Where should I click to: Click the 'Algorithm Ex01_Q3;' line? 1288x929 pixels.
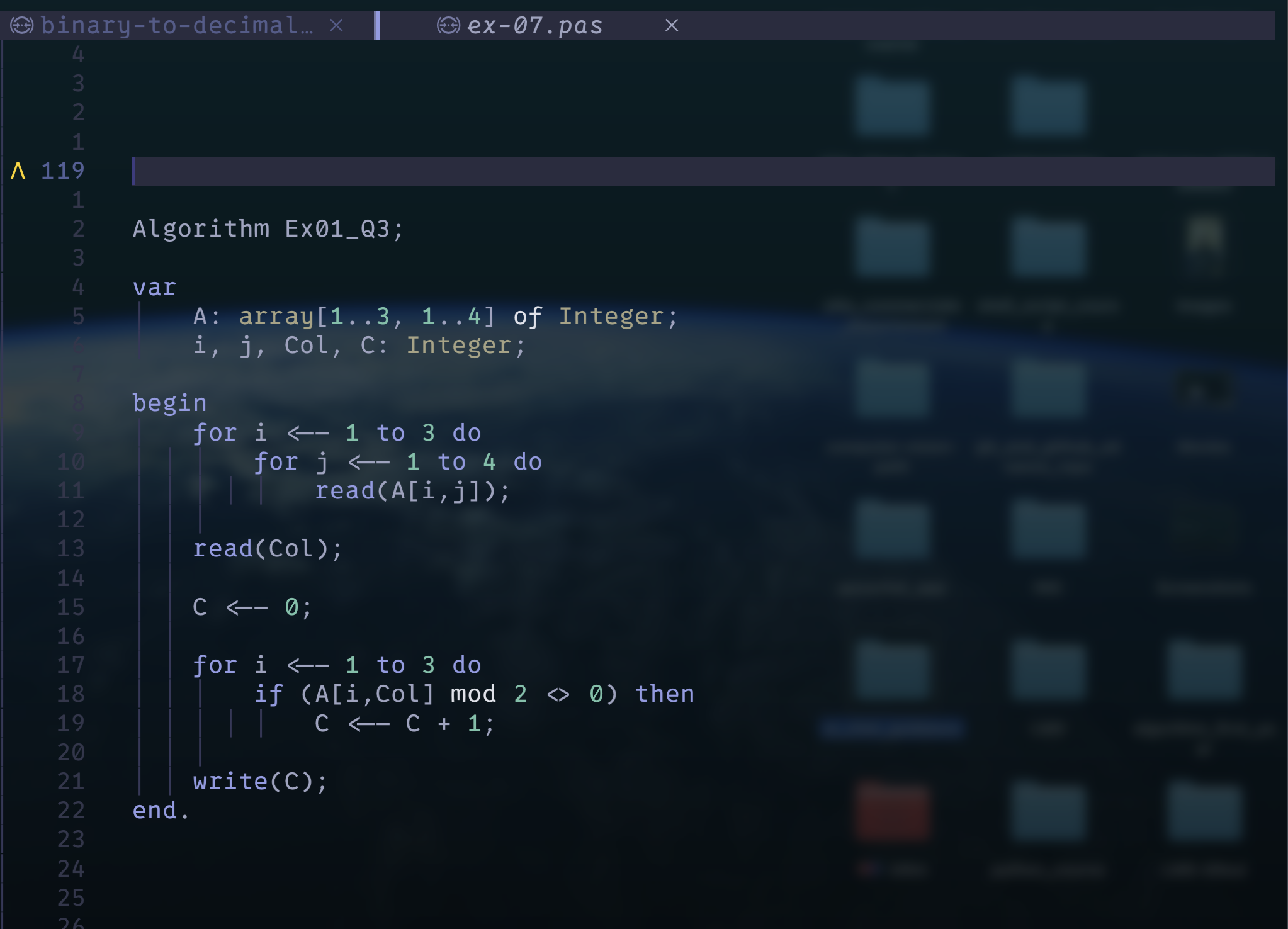pyautogui.click(x=268, y=229)
